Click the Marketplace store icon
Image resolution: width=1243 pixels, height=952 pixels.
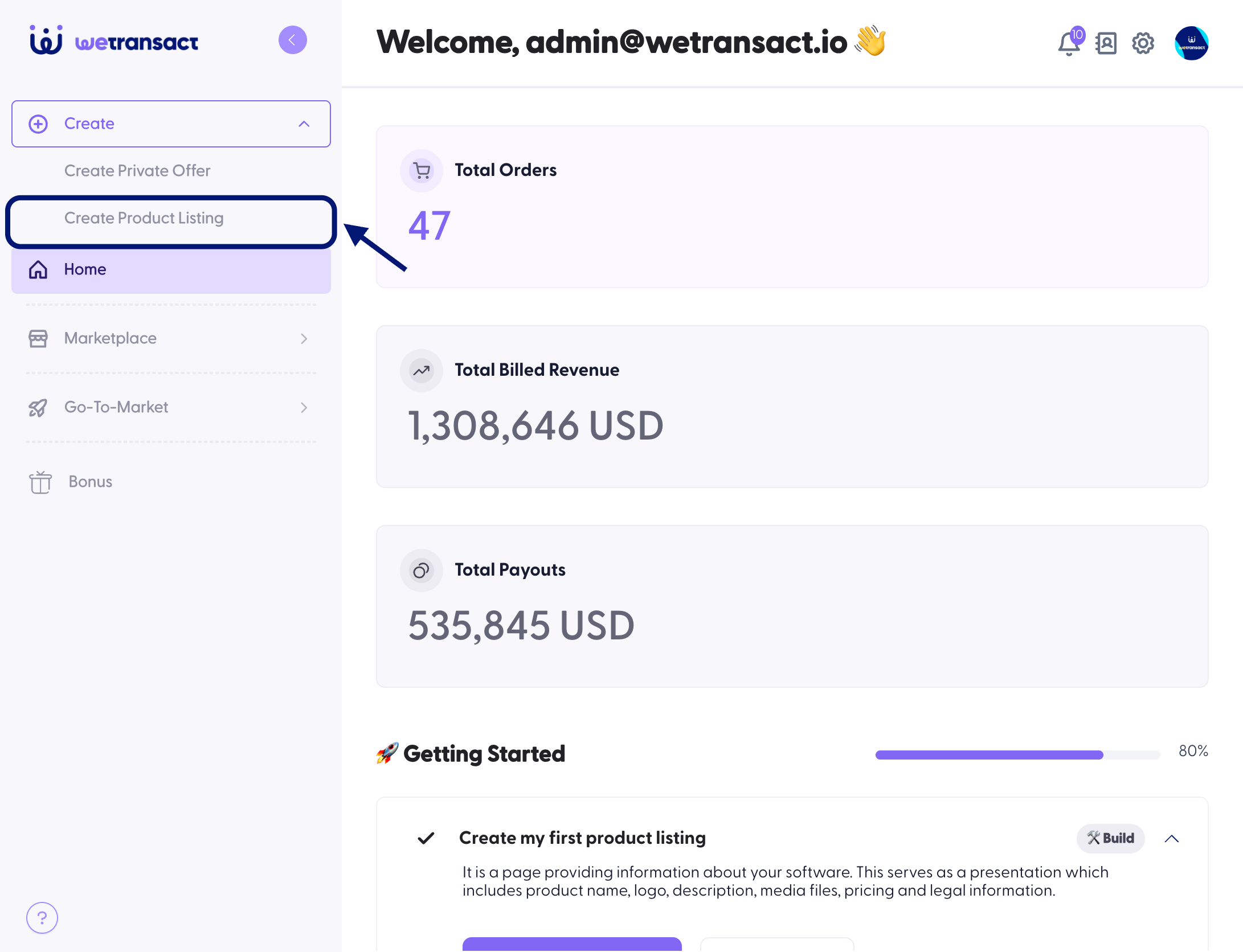pyautogui.click(x=38, y=338)
